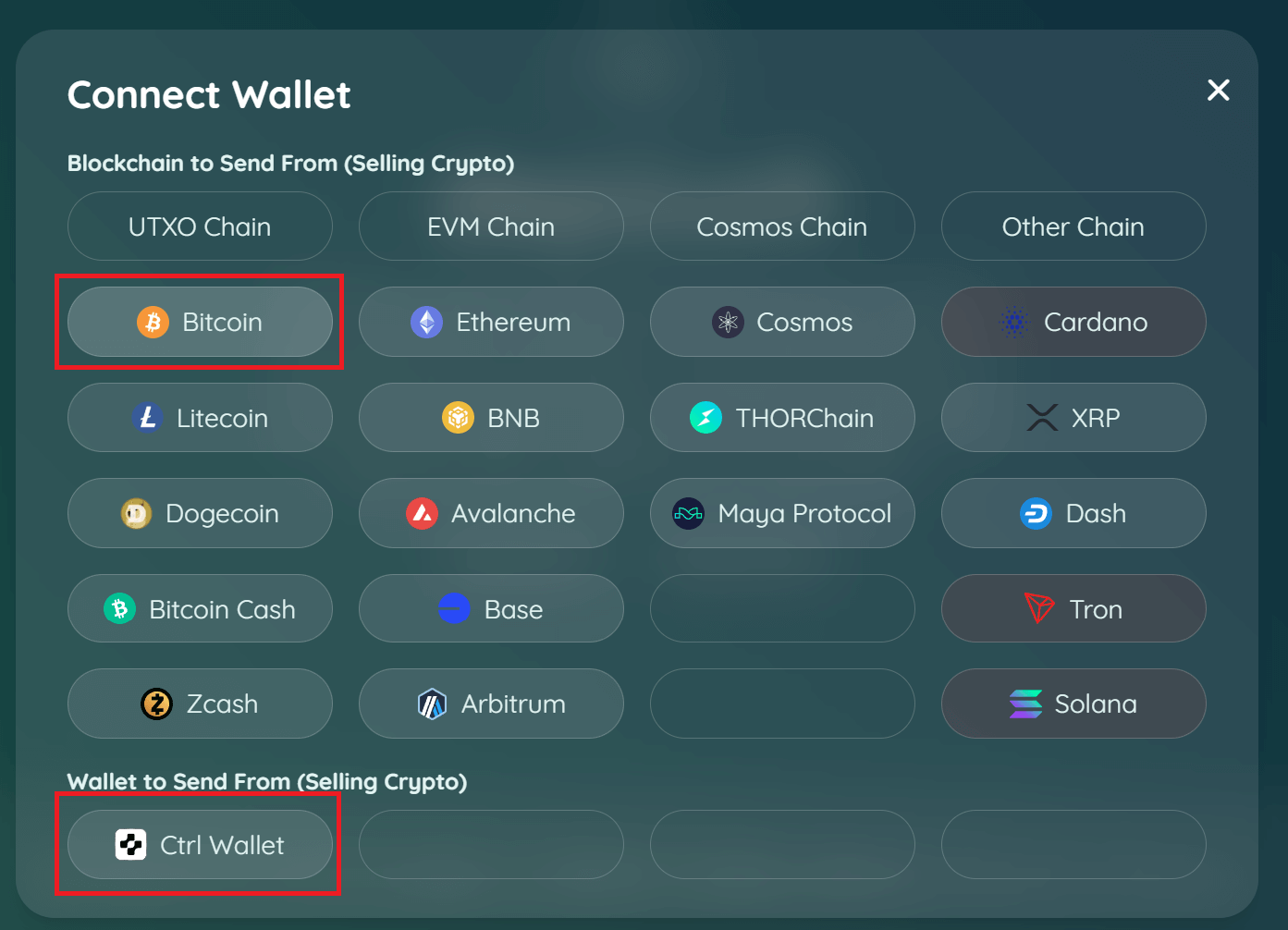
Task: Select the Cardano blockchain button
Action: tap(1073, 322)
